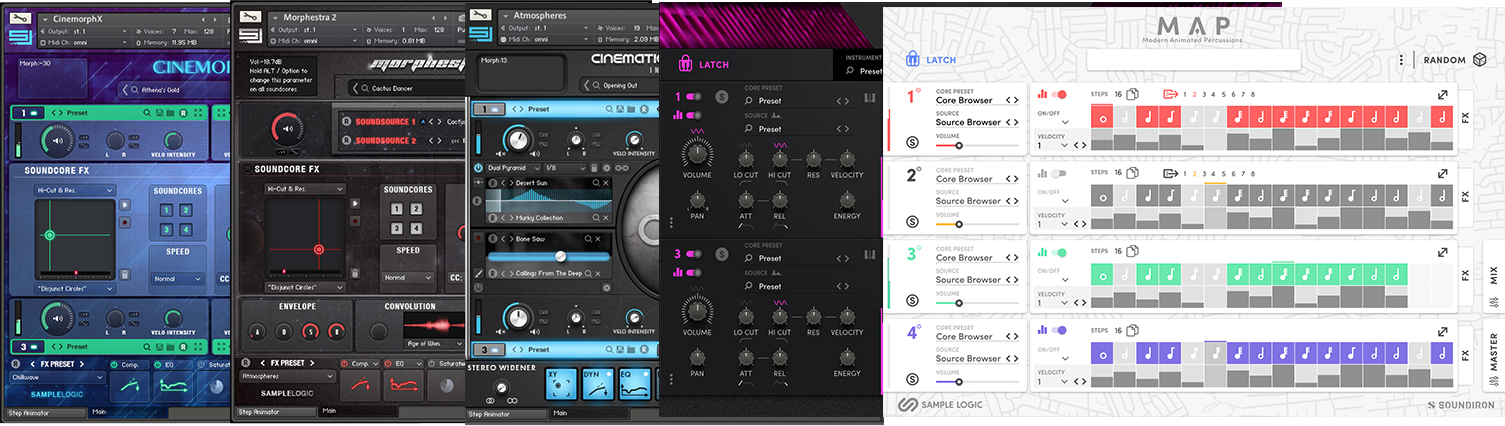The image size is (1505, 426).
Task: Clear the Bone Saw source with X icon
Action: pos(597,239)
